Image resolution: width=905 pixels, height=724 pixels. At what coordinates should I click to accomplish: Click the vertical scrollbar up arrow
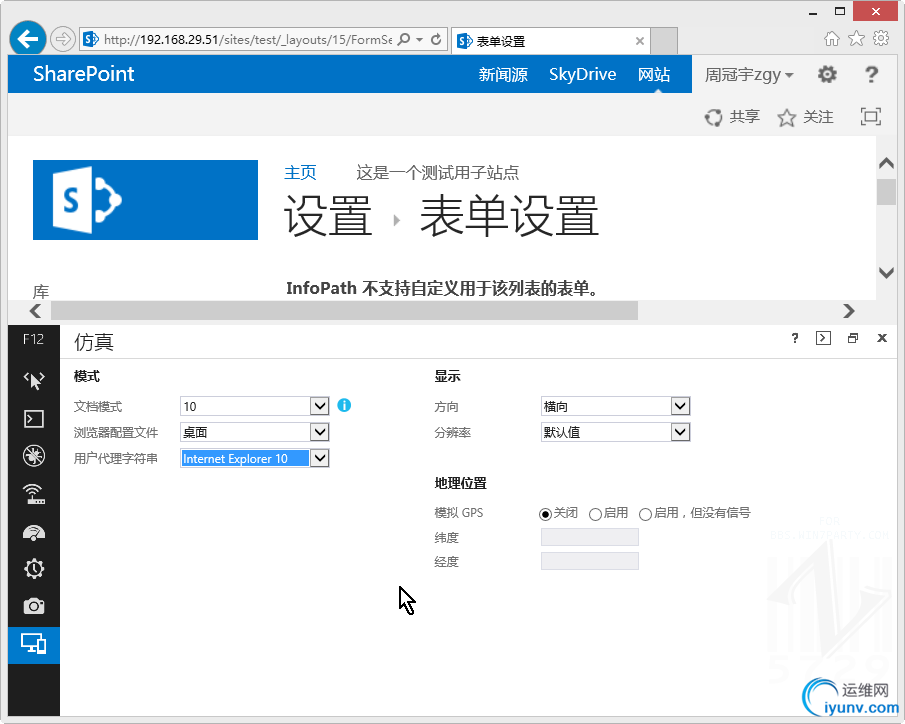tap(886, 163)
